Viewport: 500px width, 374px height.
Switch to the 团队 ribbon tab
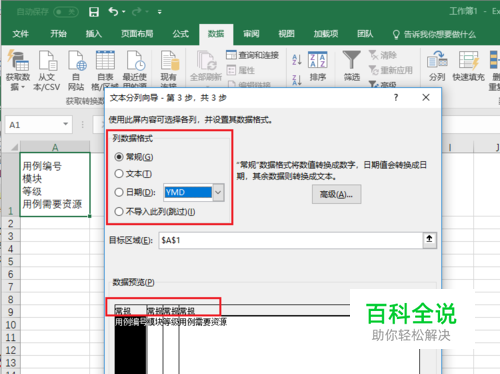click(365, 34)
